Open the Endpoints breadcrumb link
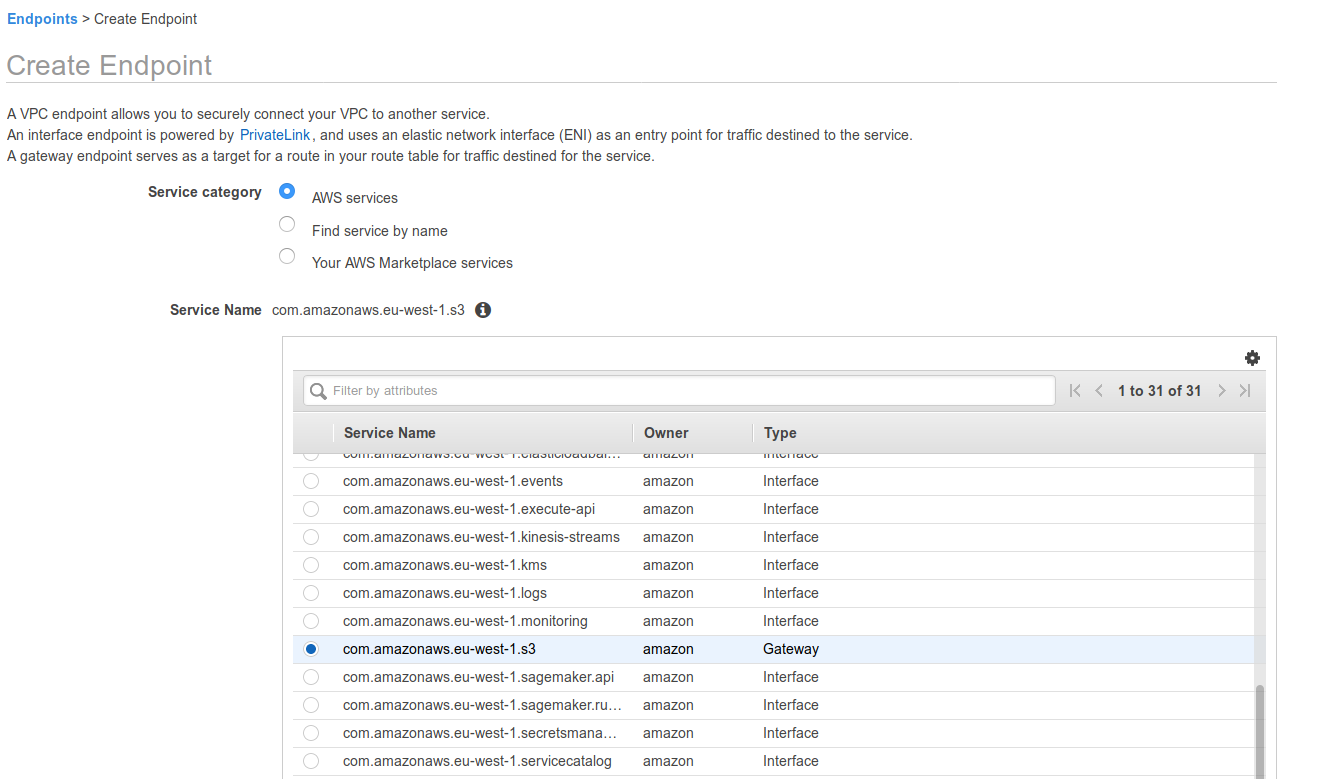Viewport: 1329px width, 779px height. pyautogui.click(x=42, y=18)
